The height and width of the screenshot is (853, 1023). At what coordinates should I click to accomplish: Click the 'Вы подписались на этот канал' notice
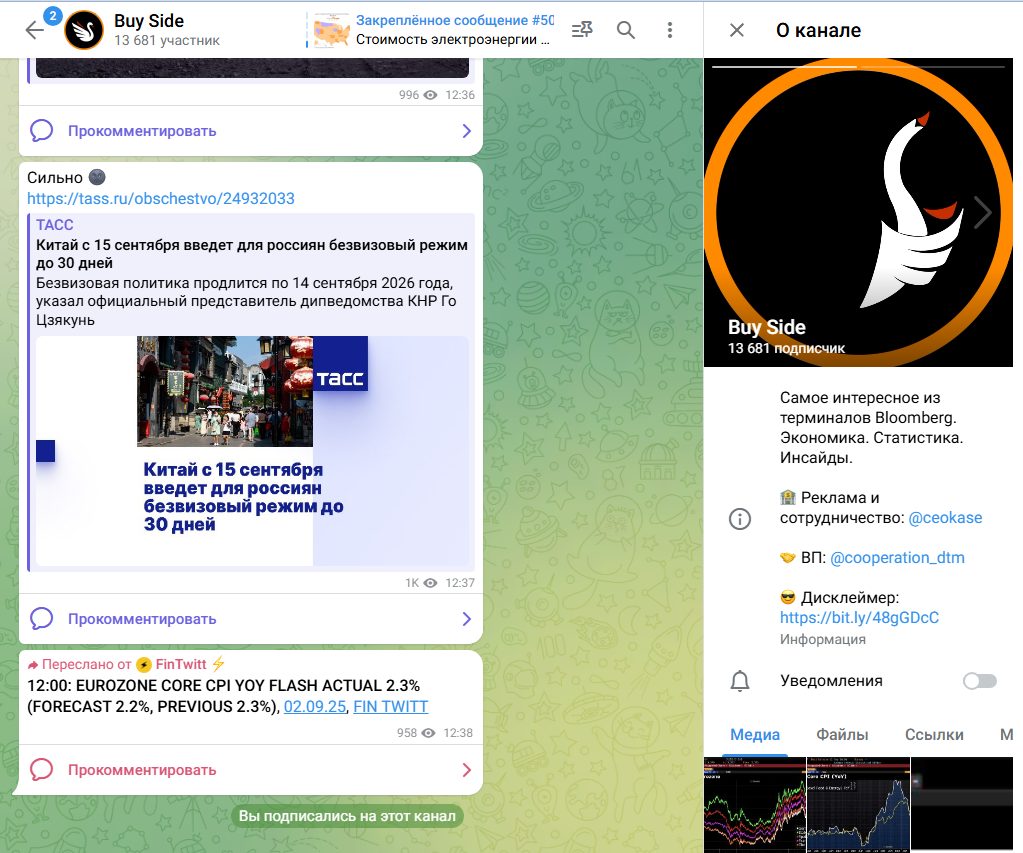[x=347, y=816]
